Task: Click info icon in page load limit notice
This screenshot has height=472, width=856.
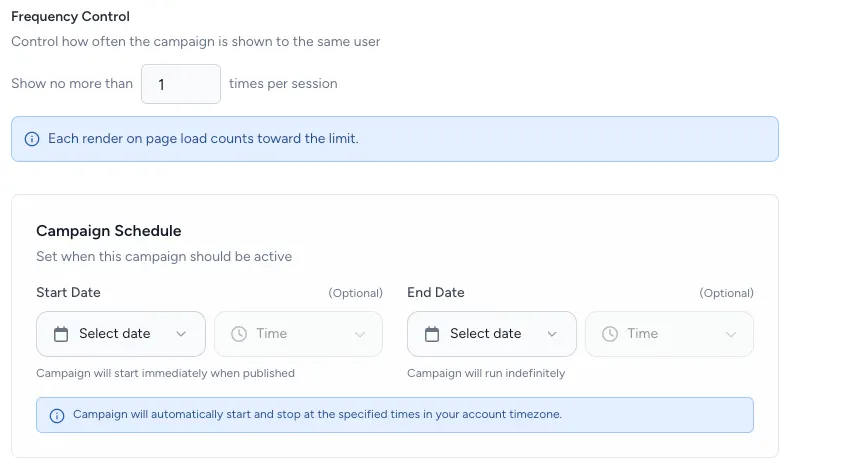Action: (x=32, y=139)
